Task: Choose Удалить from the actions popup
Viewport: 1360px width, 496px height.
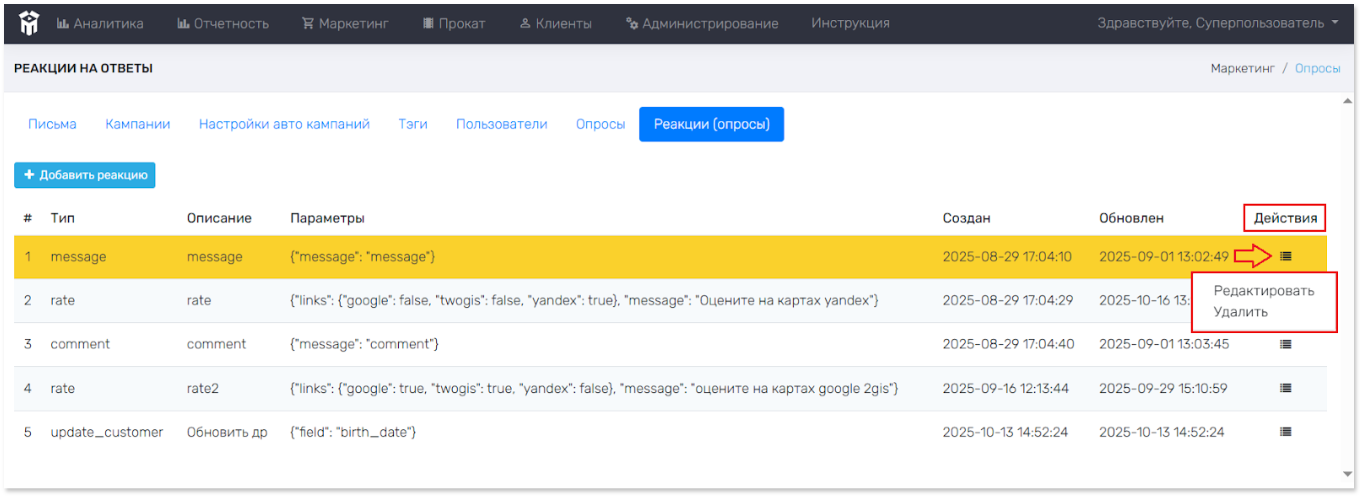Action: [1240, 312]
